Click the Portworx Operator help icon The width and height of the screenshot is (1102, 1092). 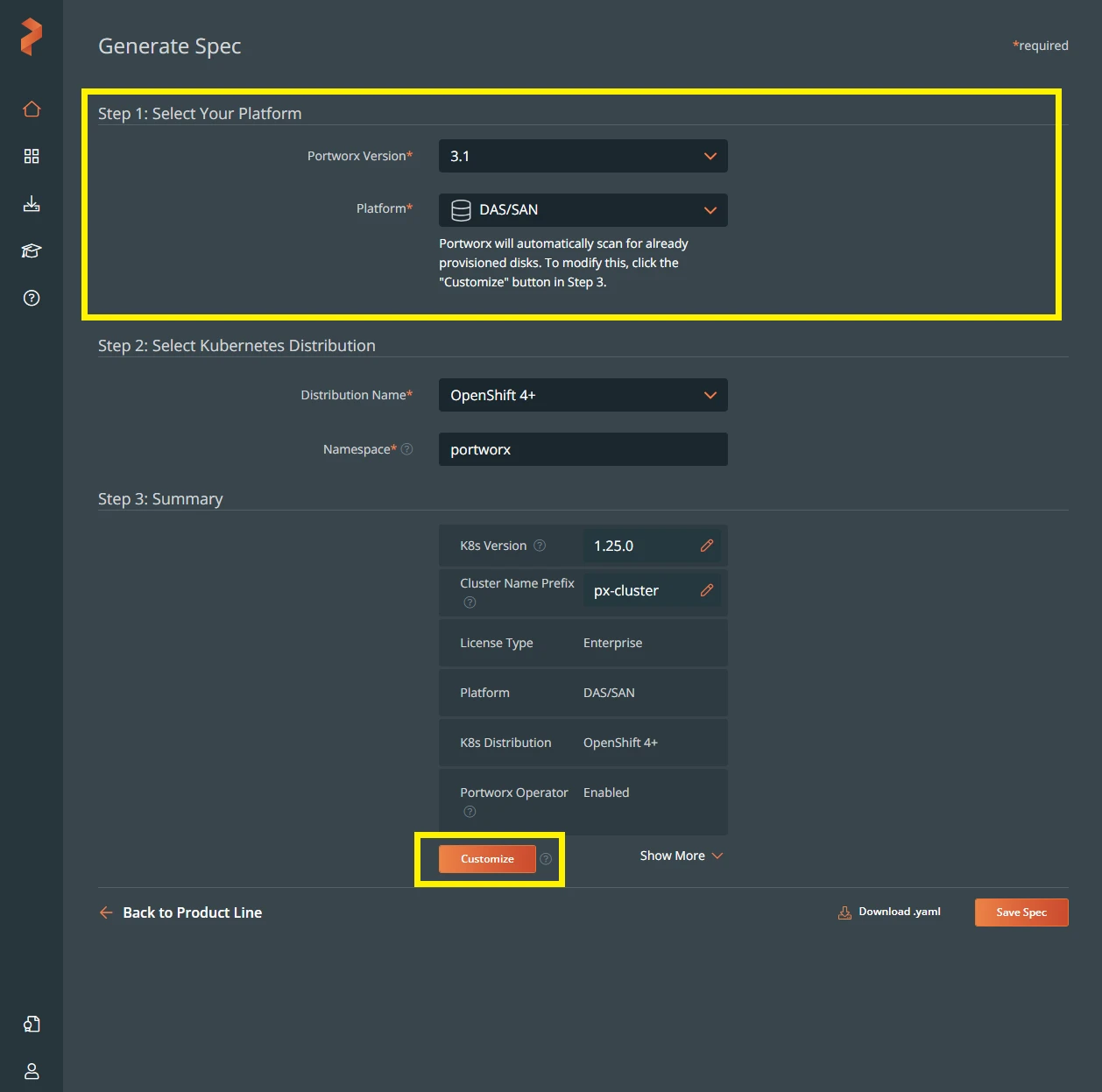click(x=470, y=812)
